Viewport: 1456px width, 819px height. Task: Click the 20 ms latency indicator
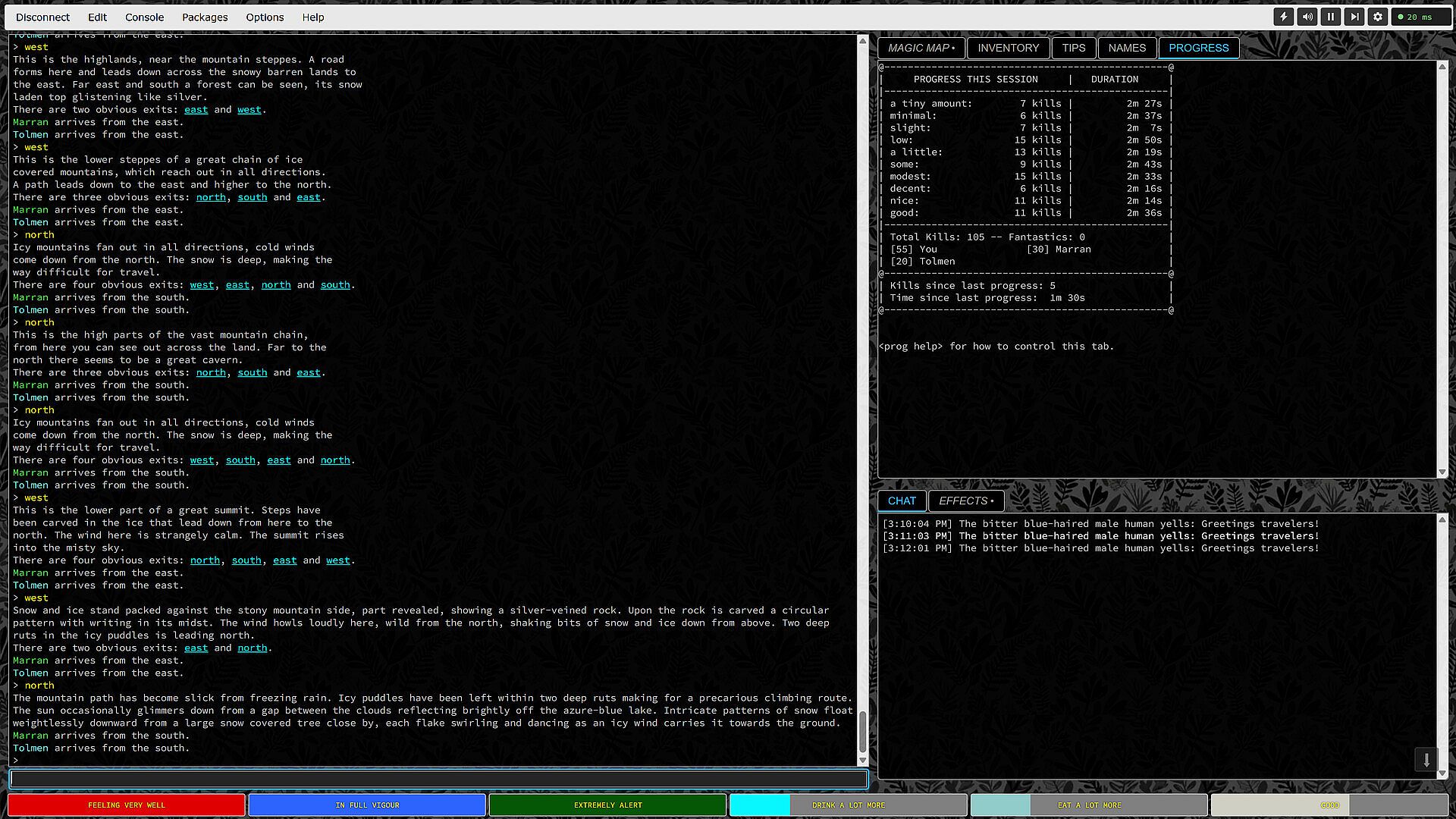[1420, 17]
